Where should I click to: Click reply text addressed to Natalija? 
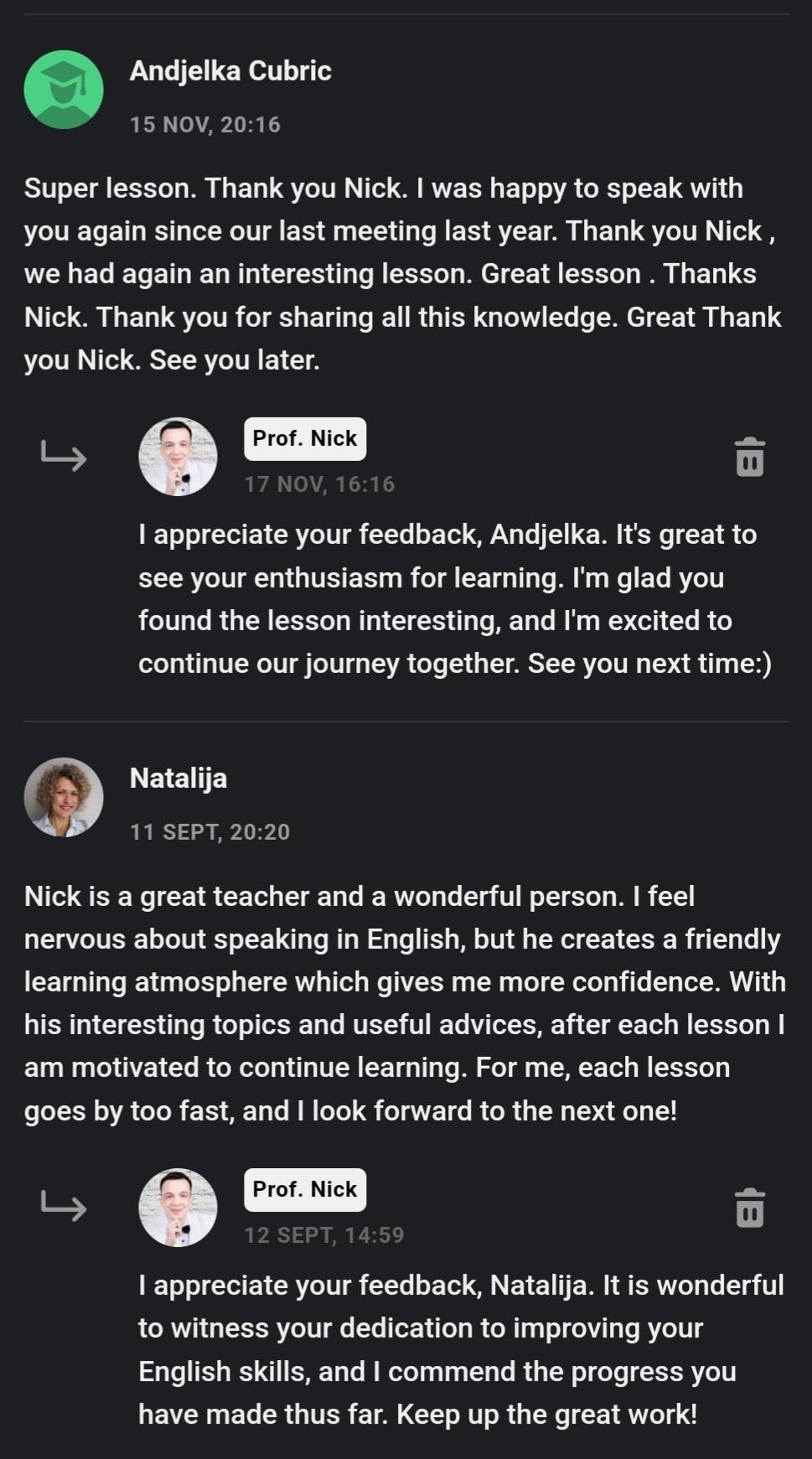pyautogui.click(x=459, y=1349)
